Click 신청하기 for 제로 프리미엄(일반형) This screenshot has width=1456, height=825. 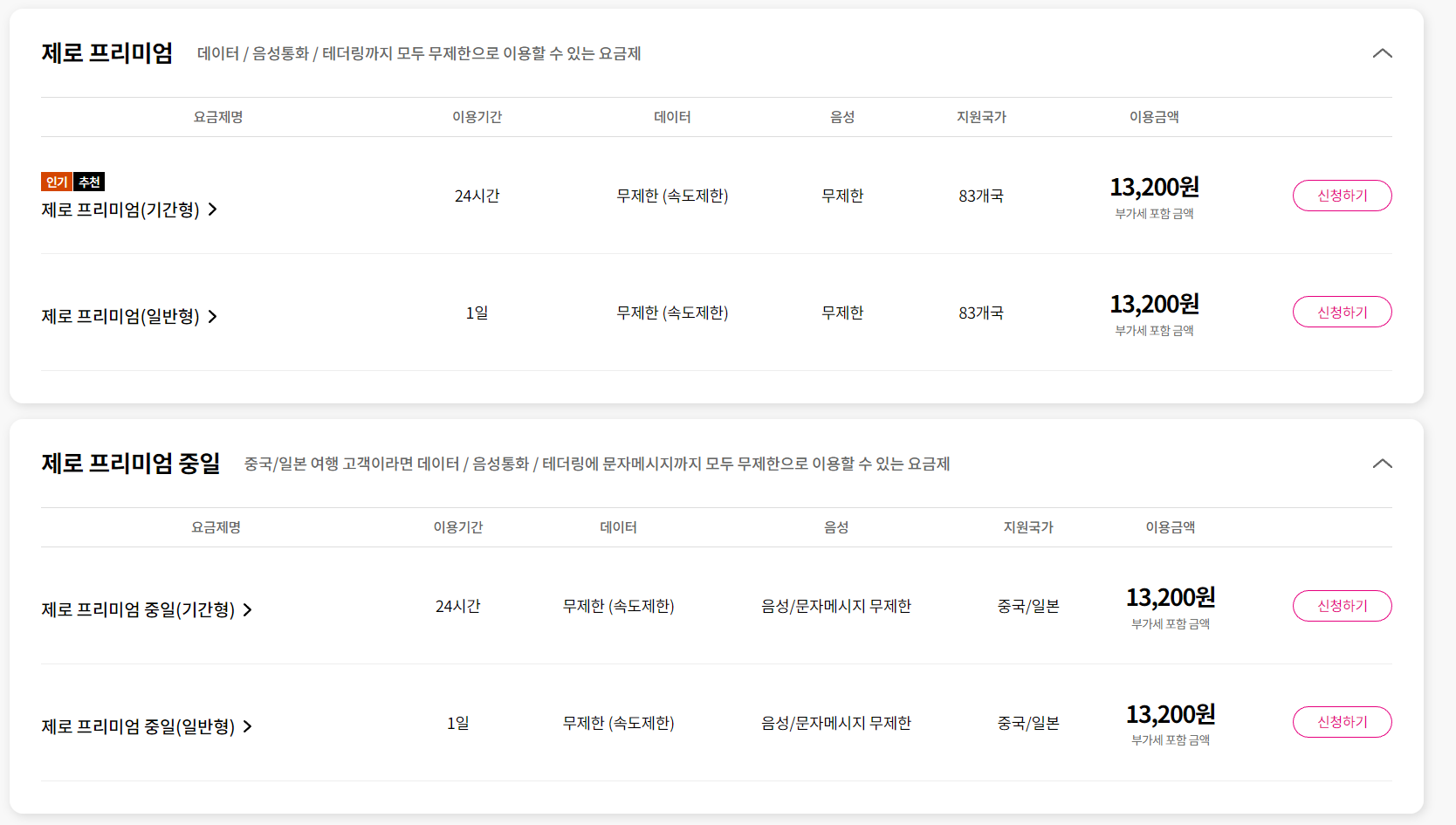(1342, 312)
